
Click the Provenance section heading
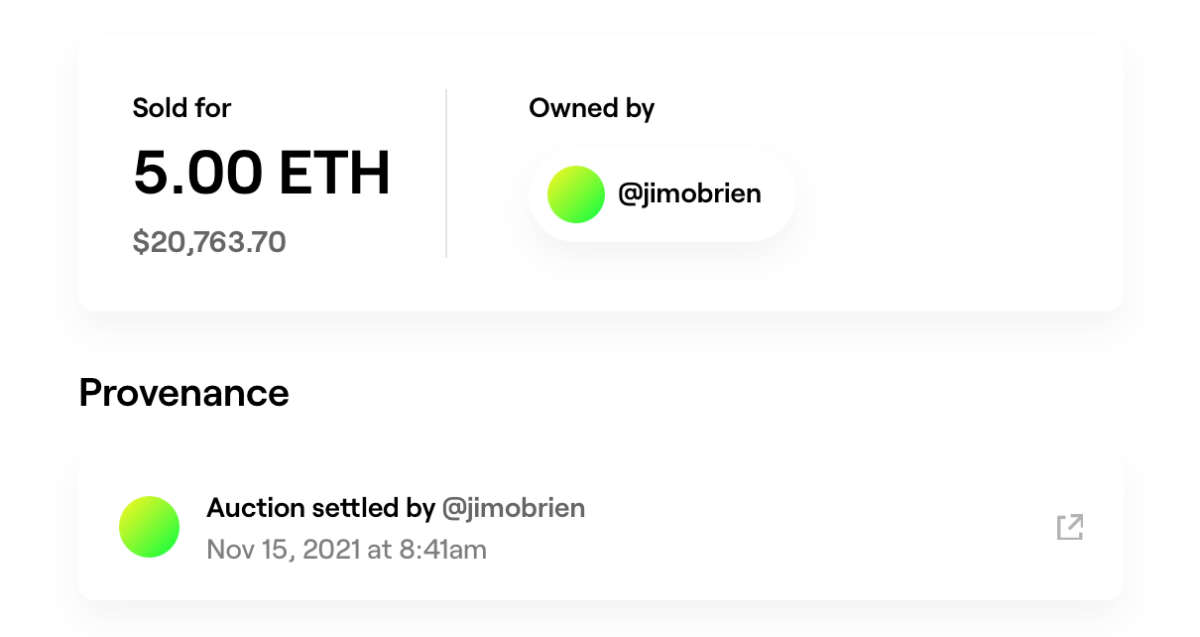(184, 393)
